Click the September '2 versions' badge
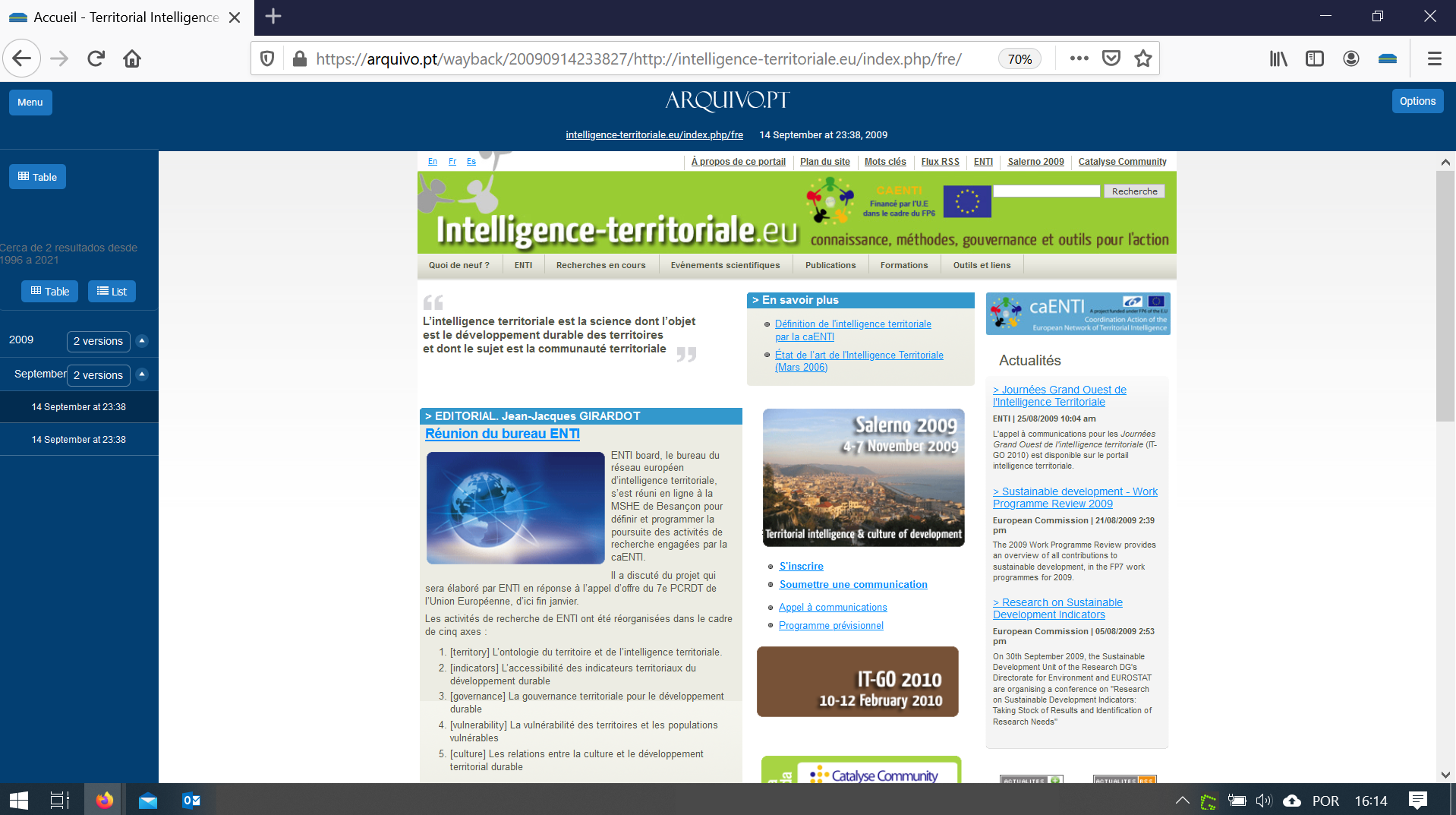Screen dimensions: 1456x815 pyautogui.click(x=98, y=375)
